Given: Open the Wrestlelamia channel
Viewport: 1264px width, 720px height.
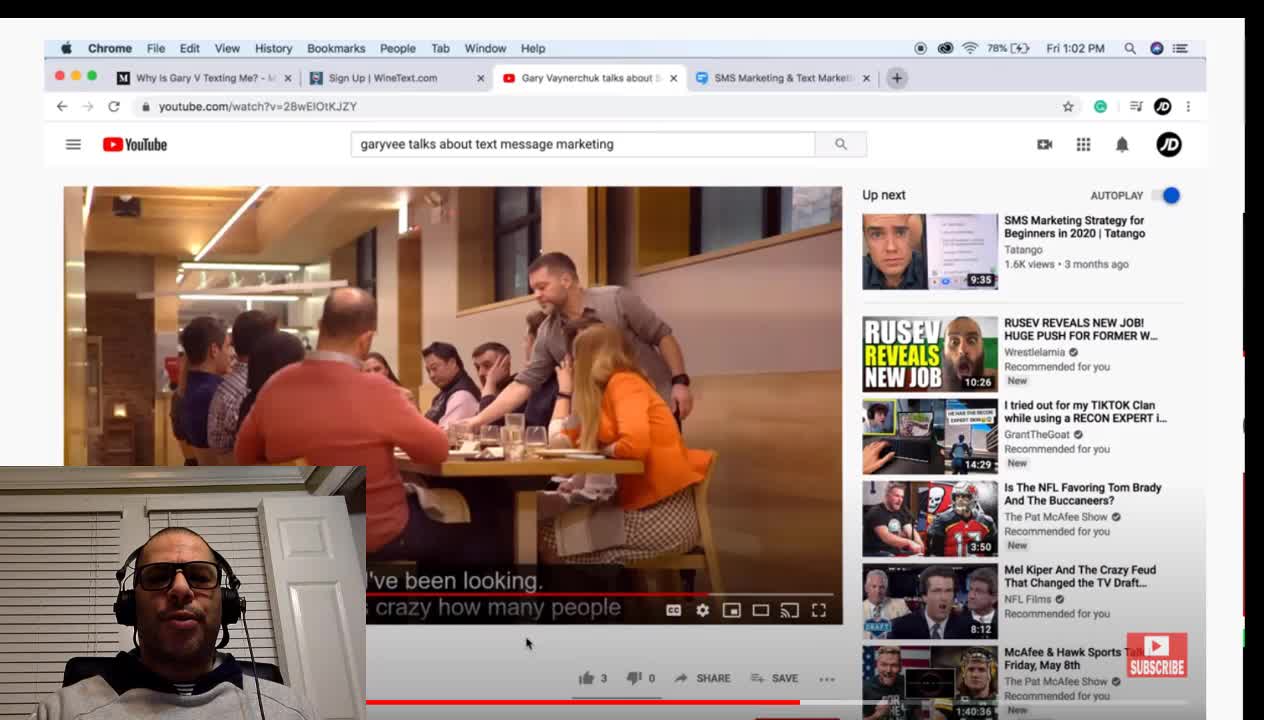Looking at the screenshot, I should 1034,352.
